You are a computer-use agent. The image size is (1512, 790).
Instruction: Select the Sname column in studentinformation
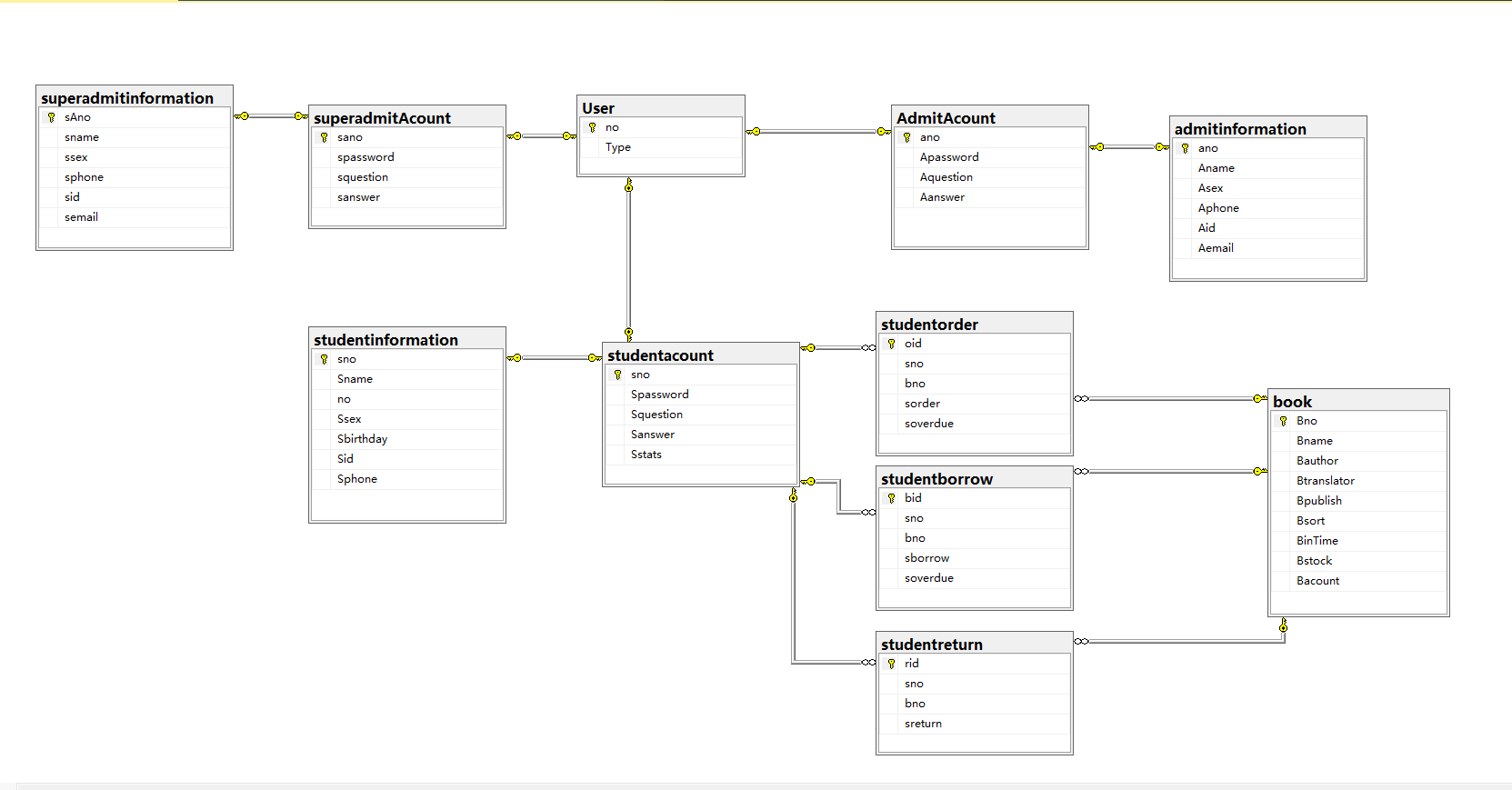tap(407, 379)
